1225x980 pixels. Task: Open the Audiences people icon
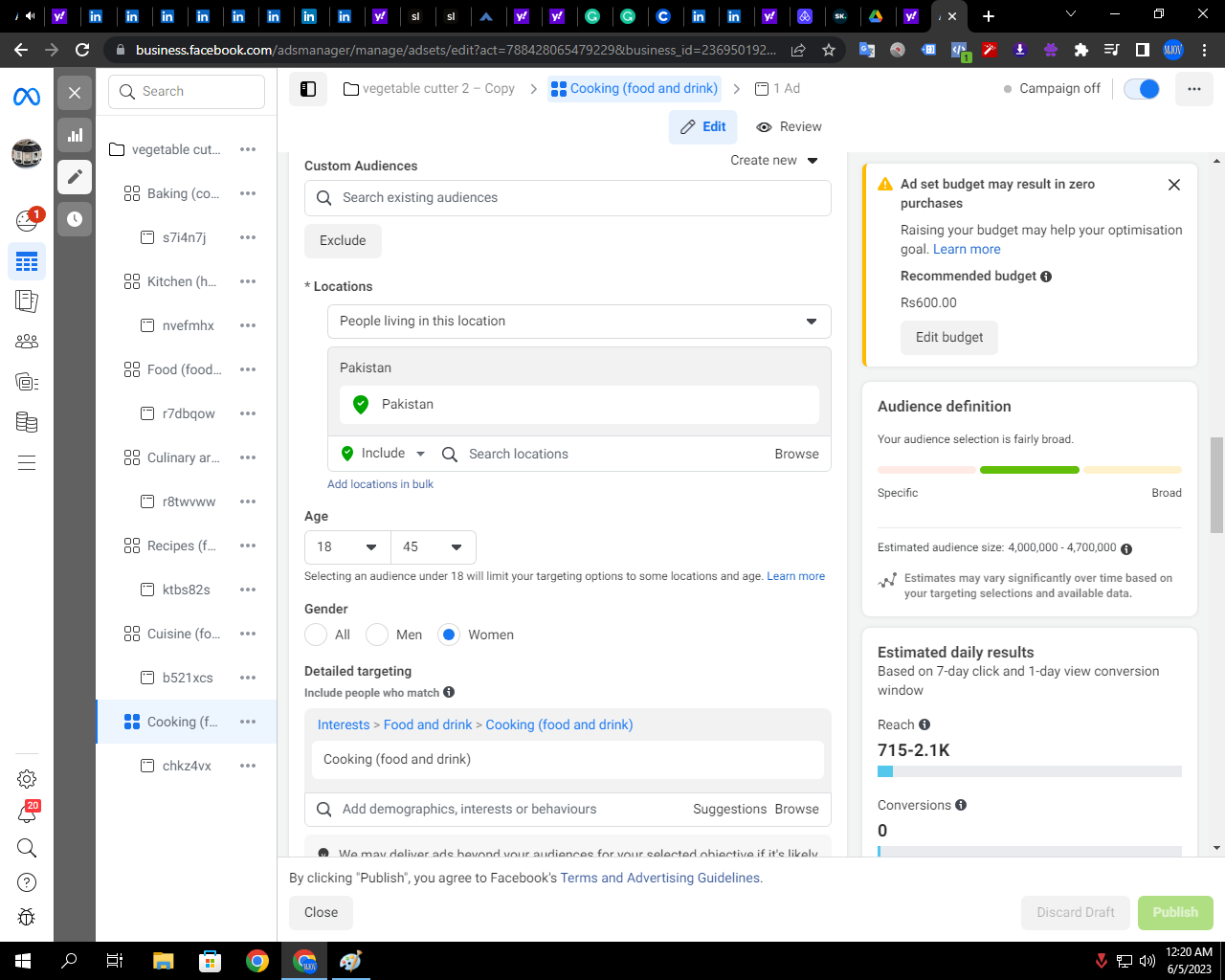[x=27, y=342]
